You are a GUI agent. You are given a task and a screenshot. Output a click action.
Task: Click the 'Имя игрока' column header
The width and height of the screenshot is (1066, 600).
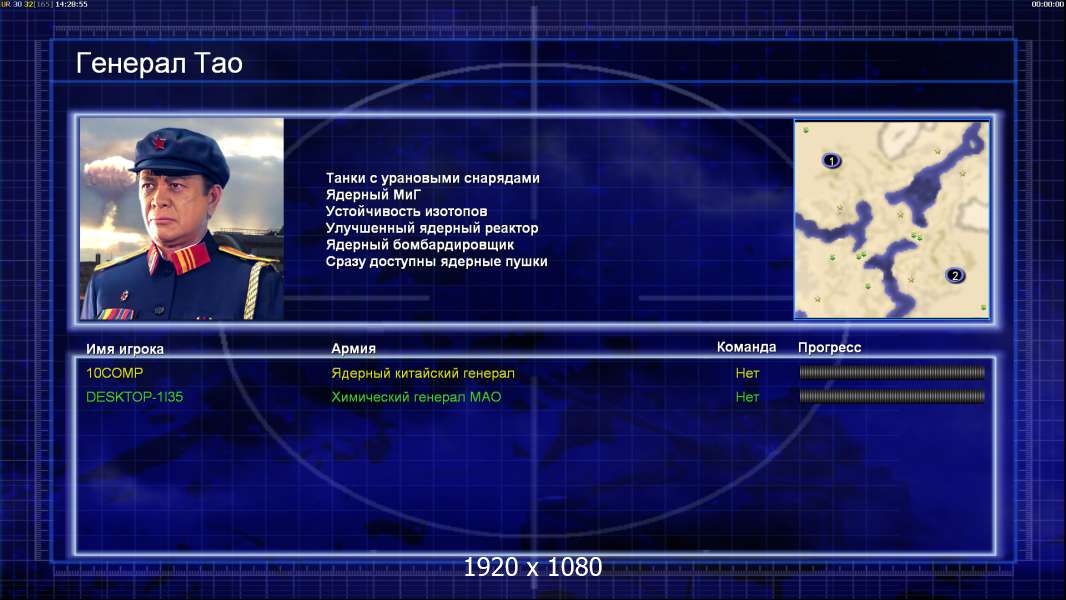coord(124,349)
